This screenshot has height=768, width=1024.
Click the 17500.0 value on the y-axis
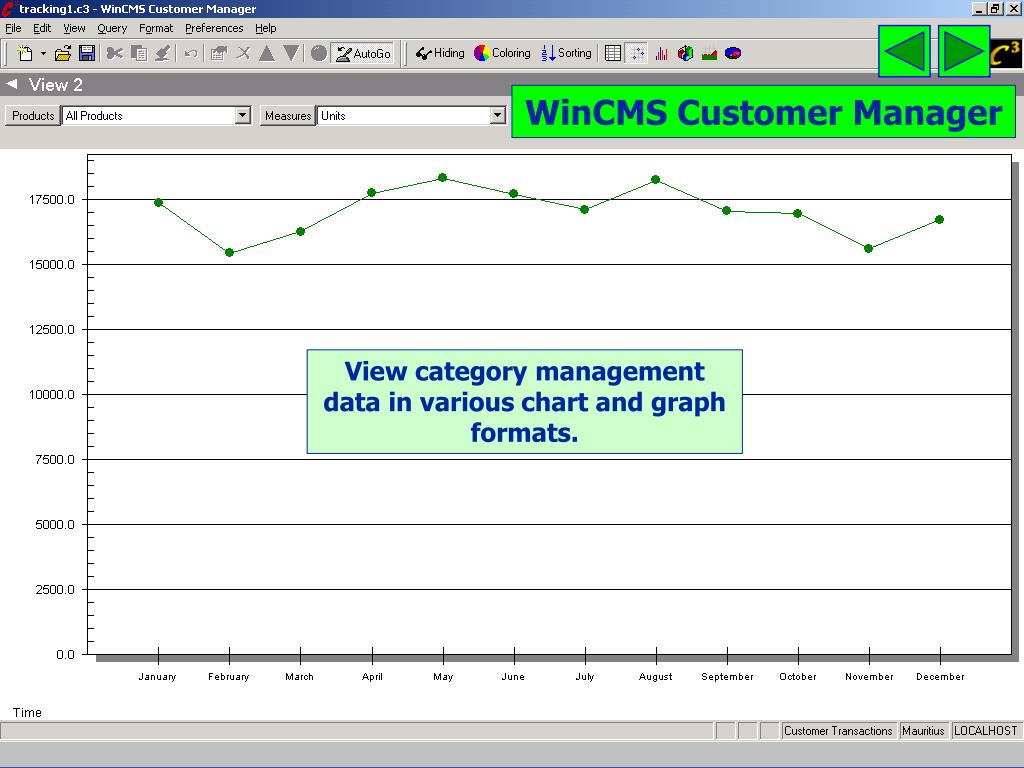[52, 199]
